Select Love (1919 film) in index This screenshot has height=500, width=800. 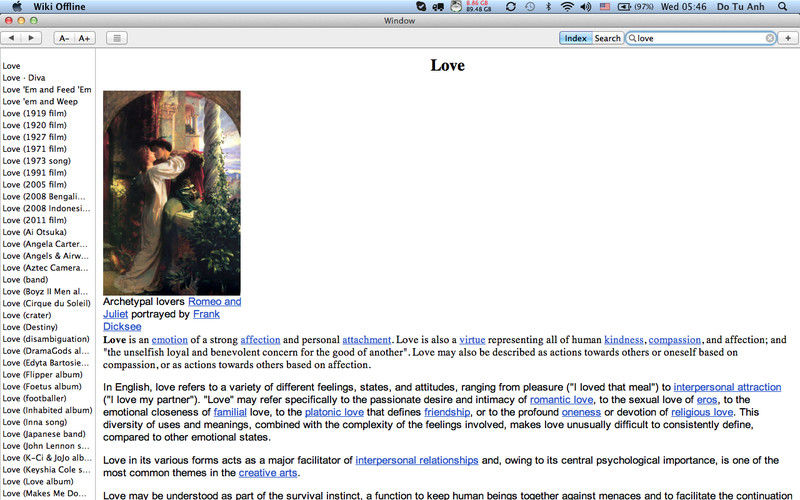pos(34,113)
